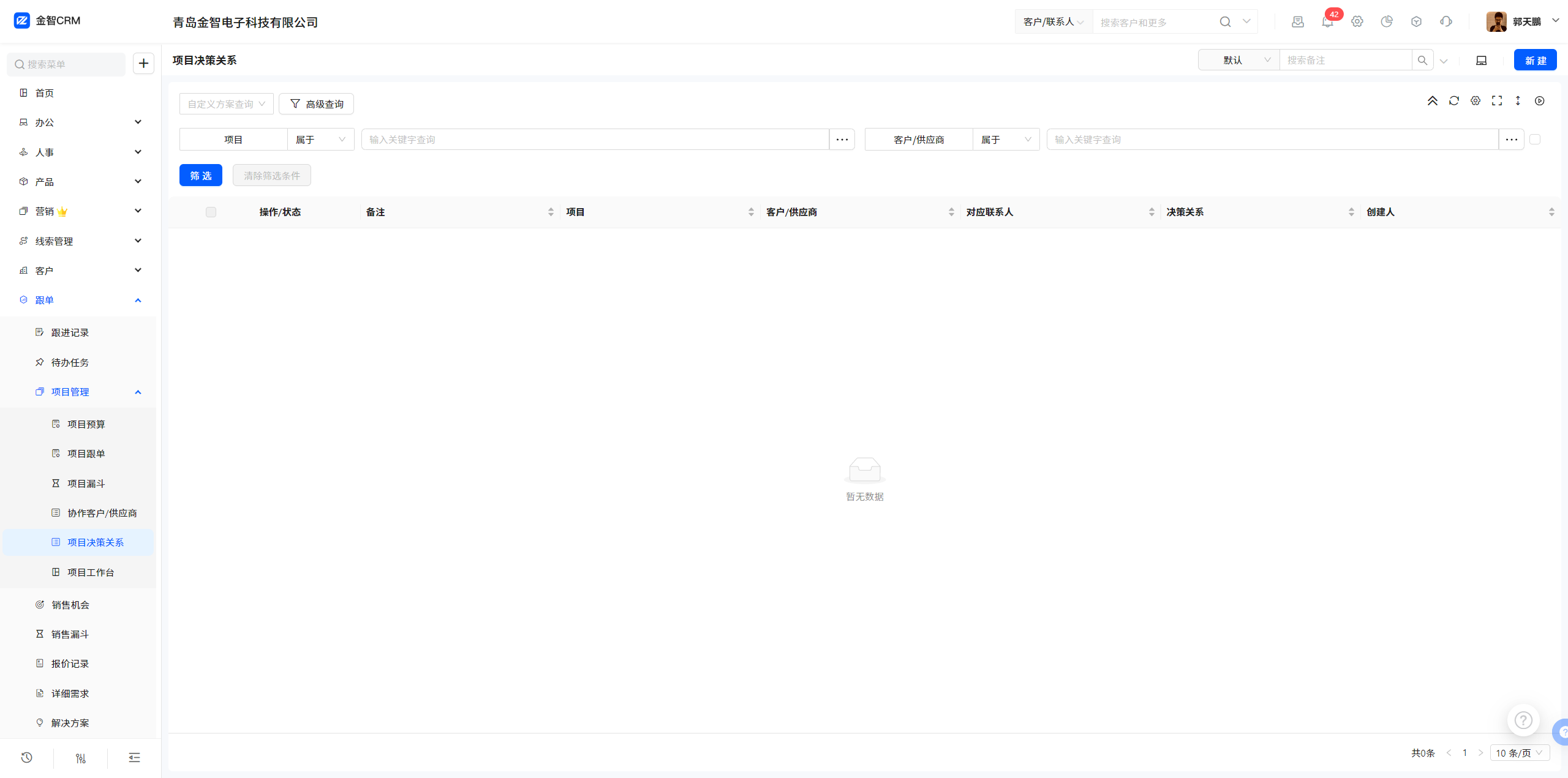Toggle the checkbox right of filter row
This screenshot has width=1568, height=778.
point(1534,140)
